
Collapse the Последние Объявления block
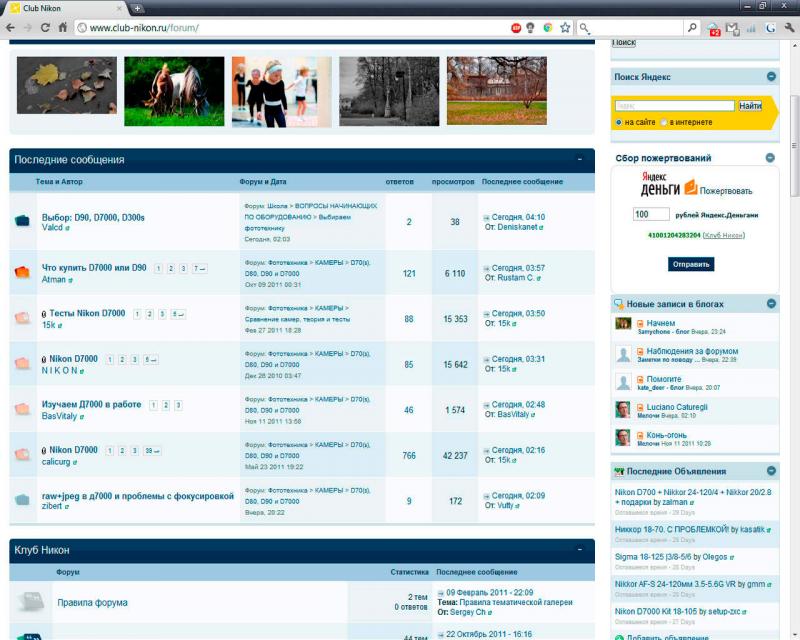tap(771, 471)
